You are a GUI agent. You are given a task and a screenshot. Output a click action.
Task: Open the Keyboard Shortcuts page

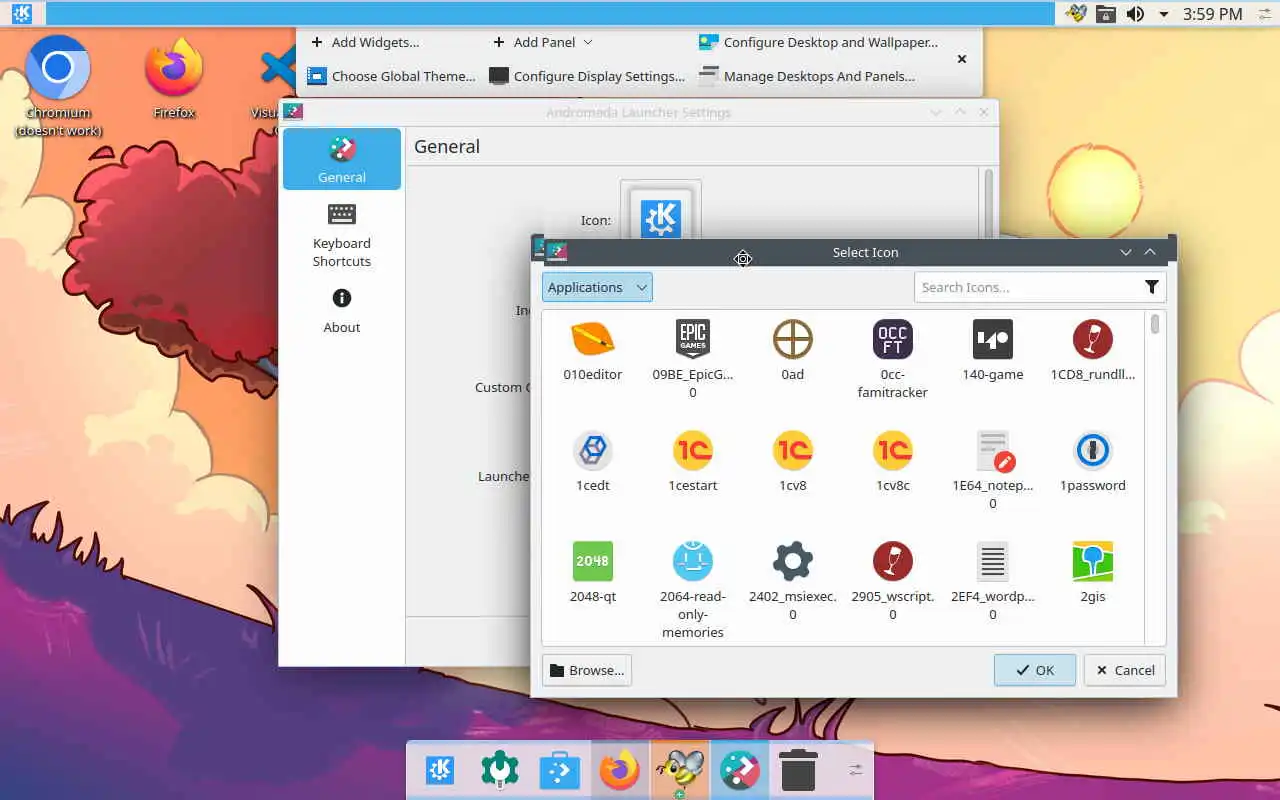click(342, 235)
